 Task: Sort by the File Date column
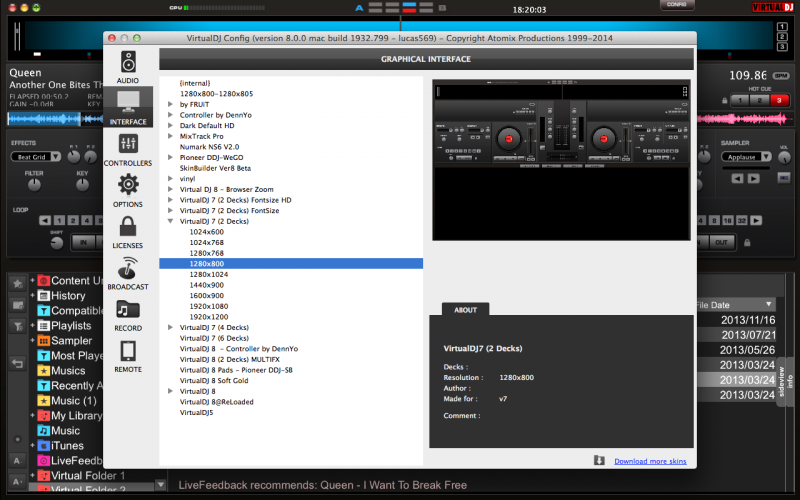734,304
